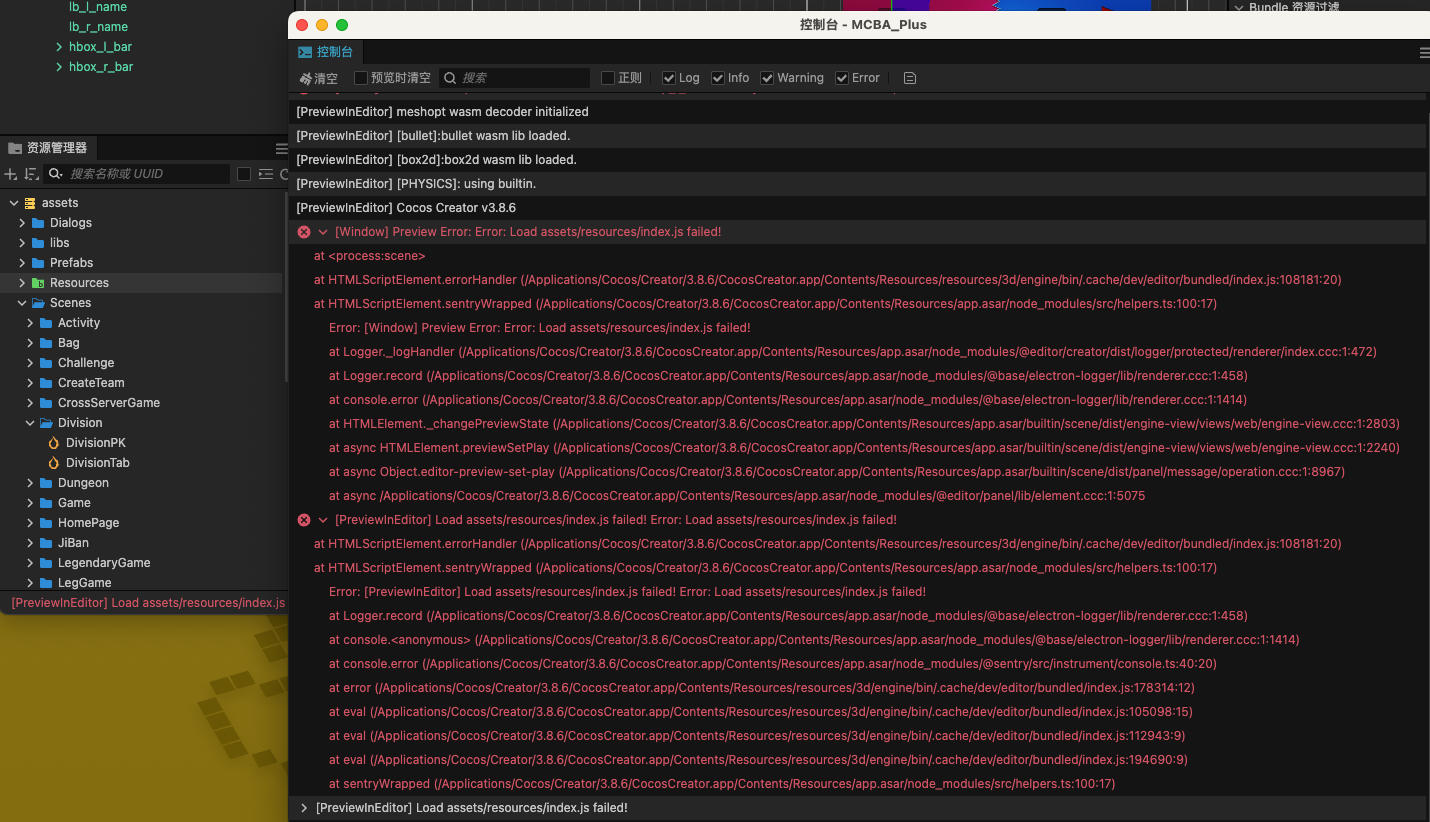Image resolution: width=1430 pixels, height=822 pixels.
Task: Uncheck the Error filter checkbox
Action: (x=842, y=78)
